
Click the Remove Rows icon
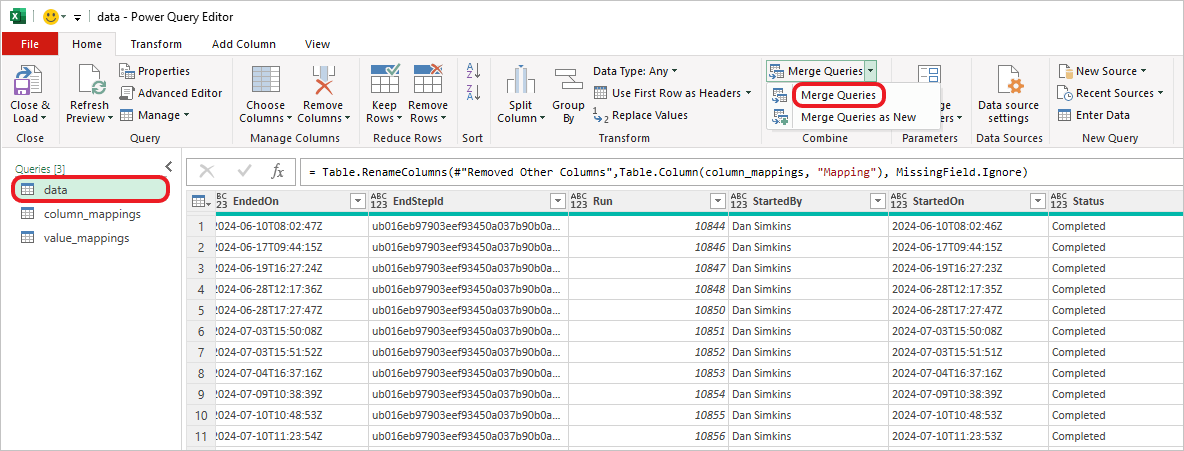(x=427, y=79)
